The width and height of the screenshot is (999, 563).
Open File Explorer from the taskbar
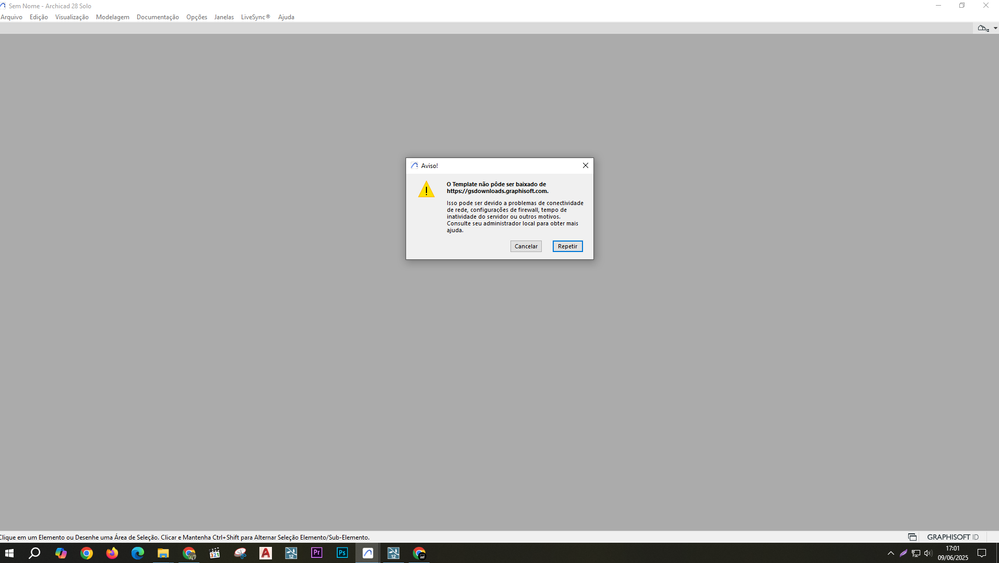pos(163,553)
